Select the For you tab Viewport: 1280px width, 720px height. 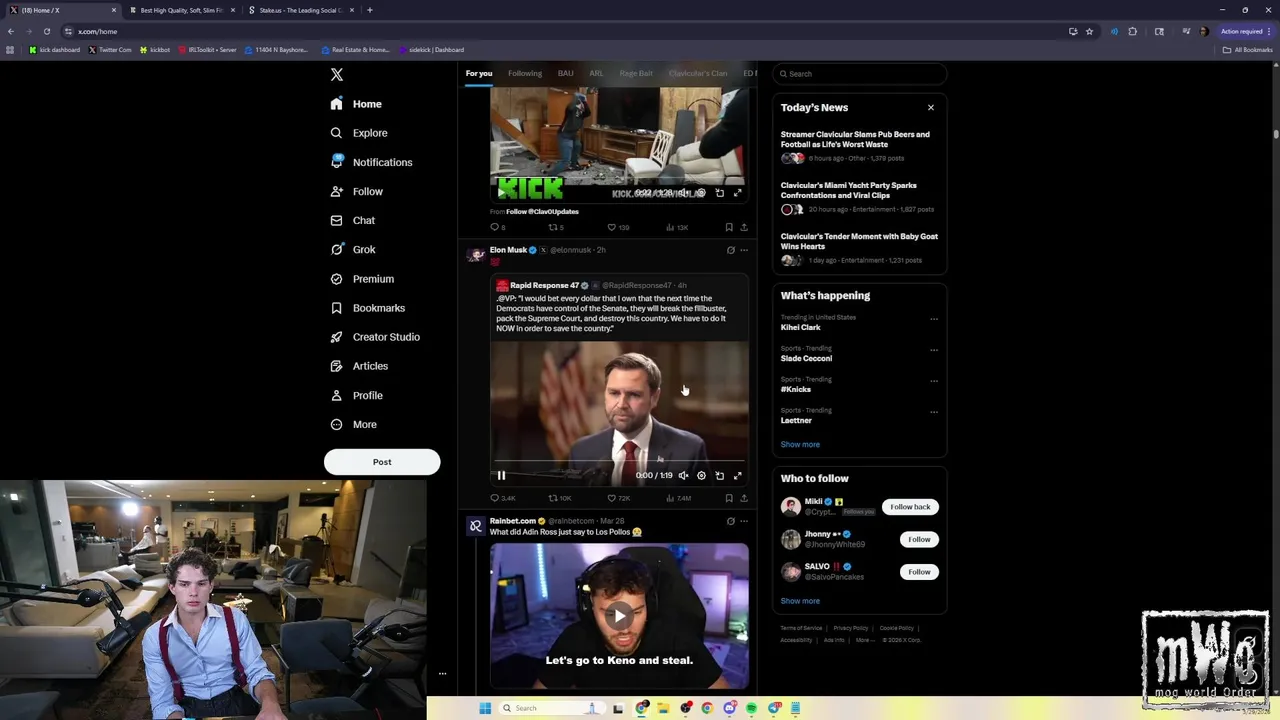[x=479, y=73]
